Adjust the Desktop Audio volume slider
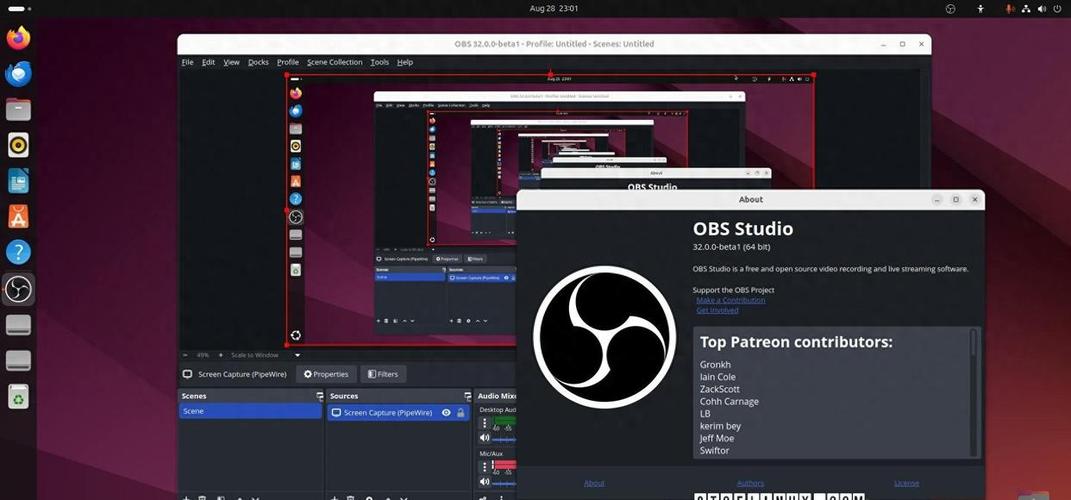 coord(504,439)
